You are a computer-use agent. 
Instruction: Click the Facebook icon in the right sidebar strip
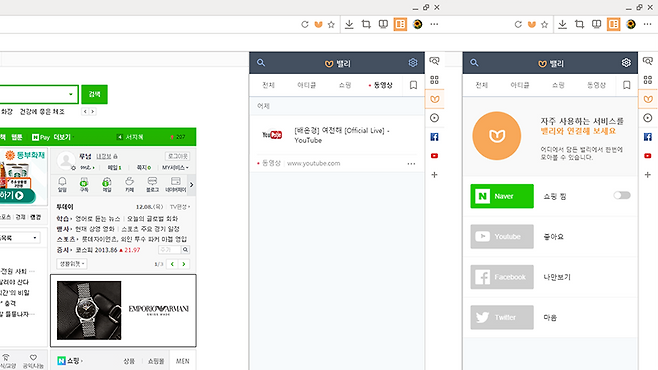[648, 137]
